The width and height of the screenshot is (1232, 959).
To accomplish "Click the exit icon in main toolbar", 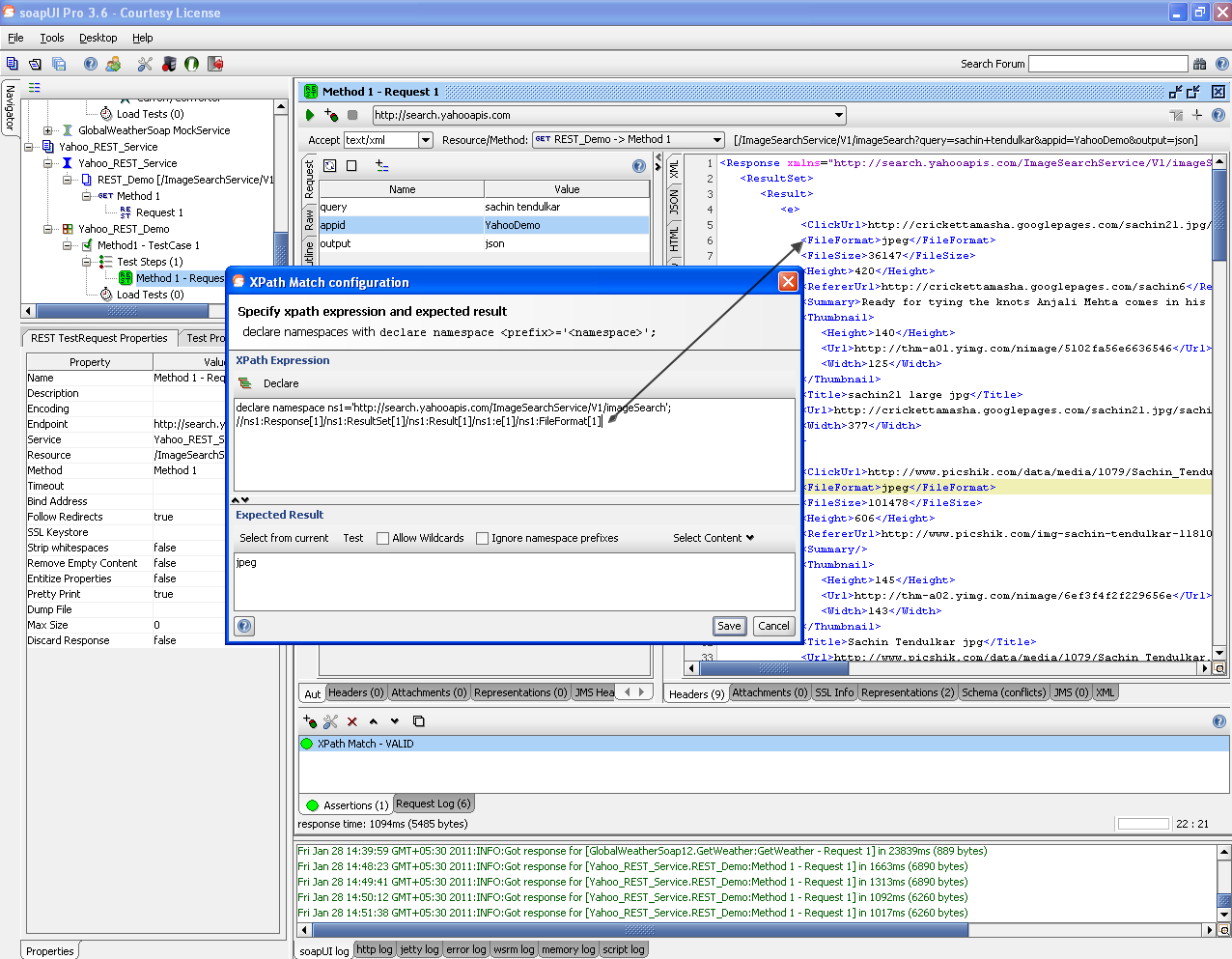I will (215, 64).
